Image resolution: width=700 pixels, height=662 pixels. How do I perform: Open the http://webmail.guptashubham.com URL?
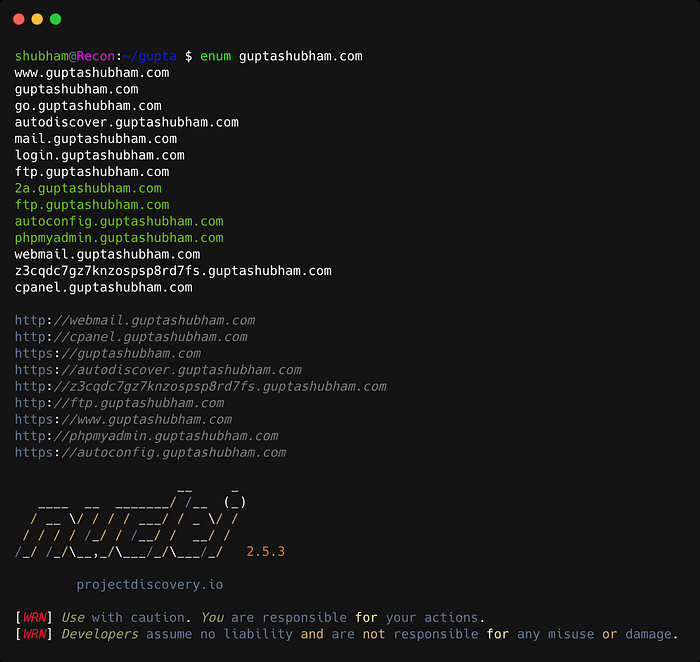[135, 321]
